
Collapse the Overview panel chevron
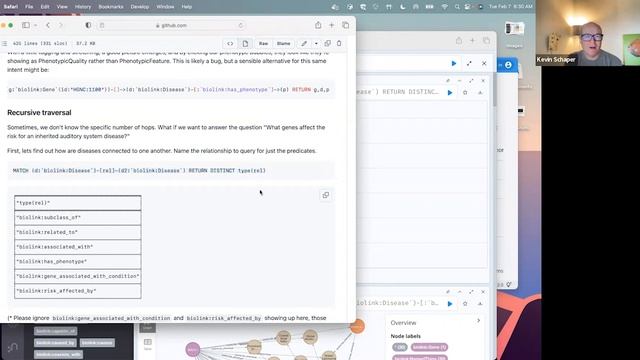coord(478,321)
